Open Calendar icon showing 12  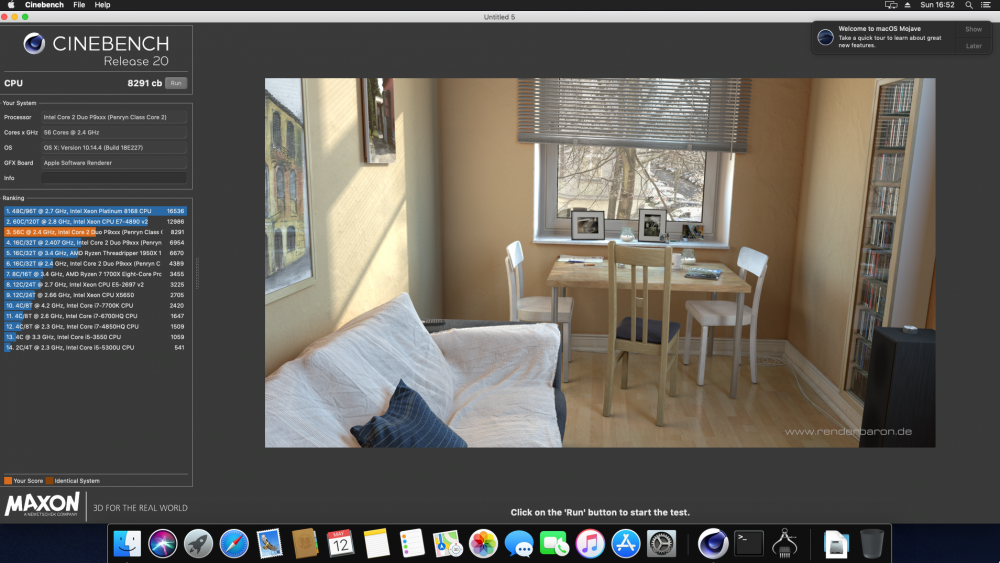click(x=341, y=544)
